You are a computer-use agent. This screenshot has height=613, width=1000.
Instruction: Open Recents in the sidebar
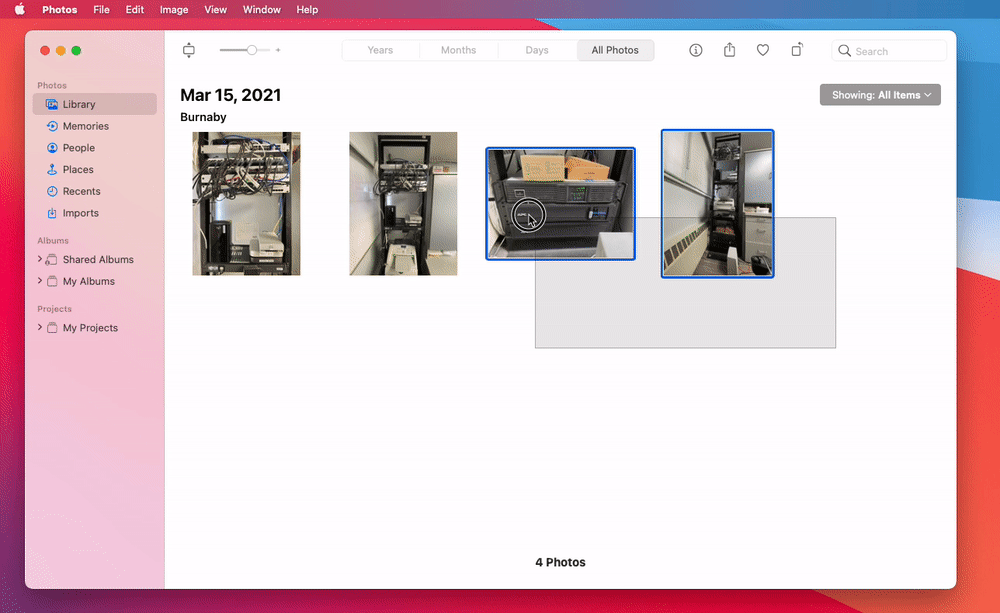[94, 191]
